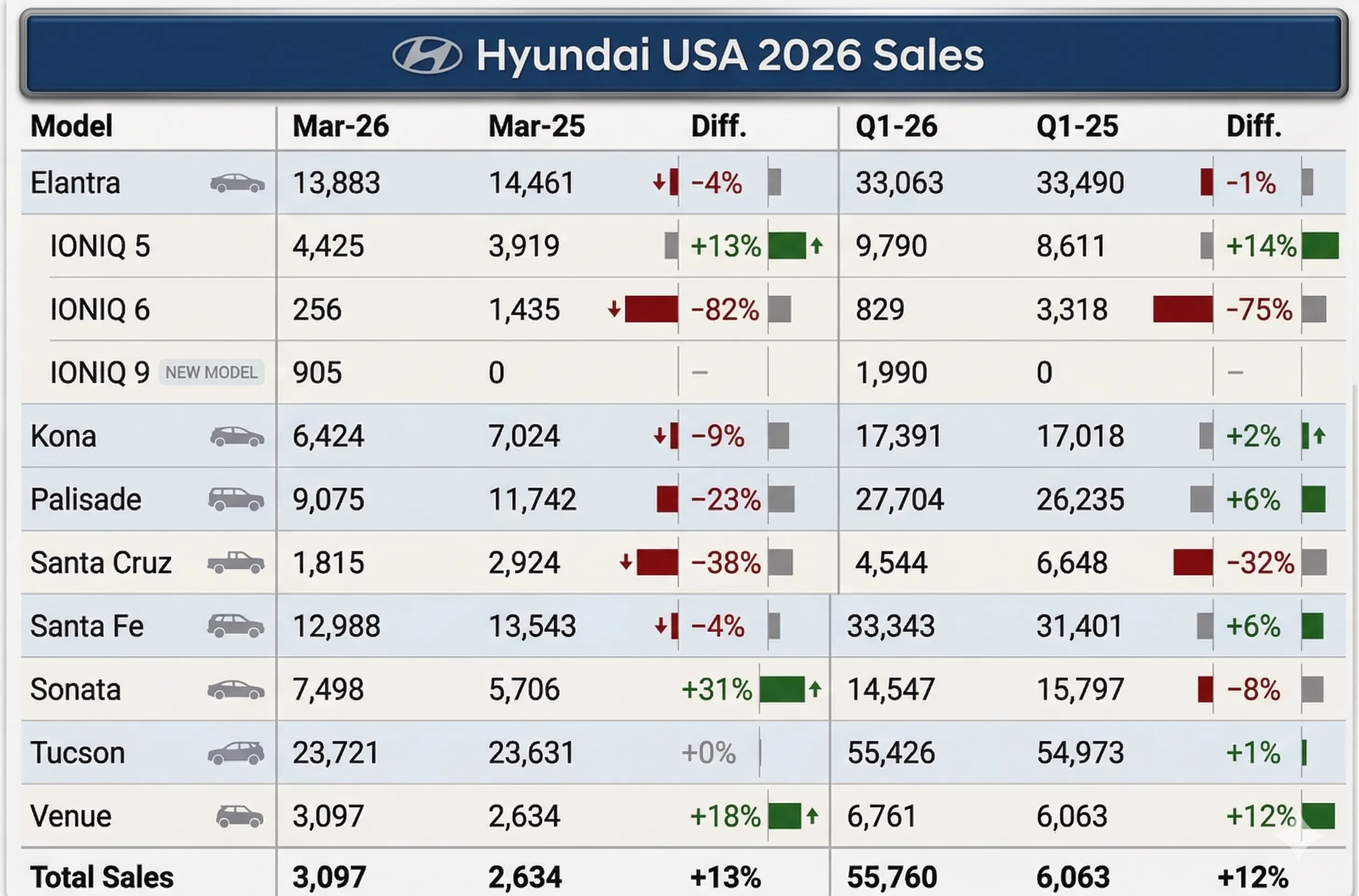Click the green up arrow beside IONIQ 5 +13%
The image size is (1359, 896).
point(817,246)
